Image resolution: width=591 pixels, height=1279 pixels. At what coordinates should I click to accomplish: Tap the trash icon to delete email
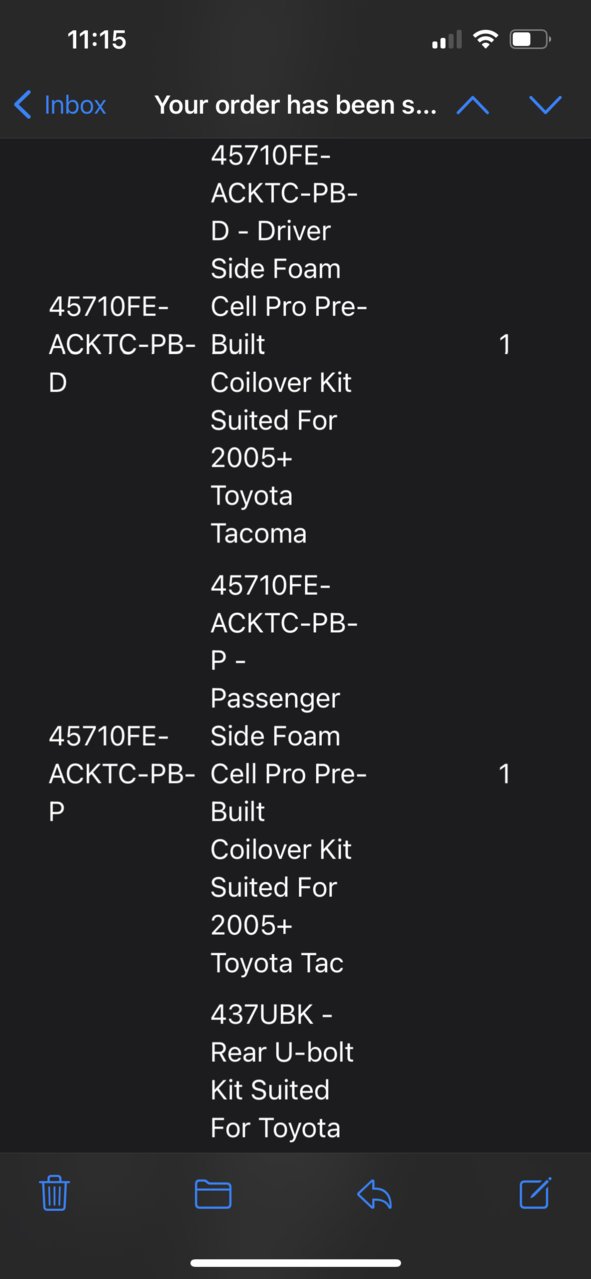(x=54, y=1193)
